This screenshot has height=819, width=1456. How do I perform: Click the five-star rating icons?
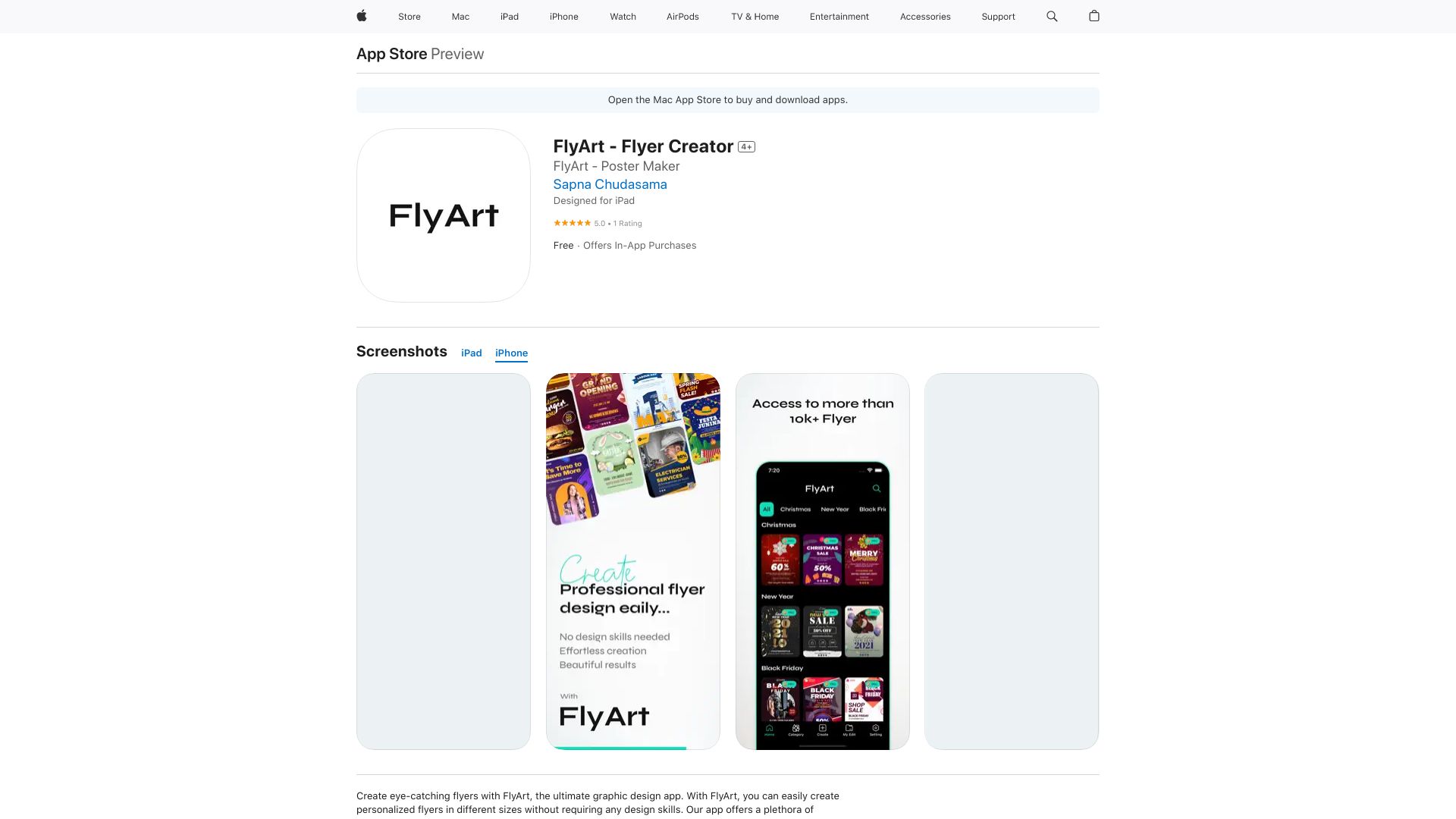coord(572,223)
